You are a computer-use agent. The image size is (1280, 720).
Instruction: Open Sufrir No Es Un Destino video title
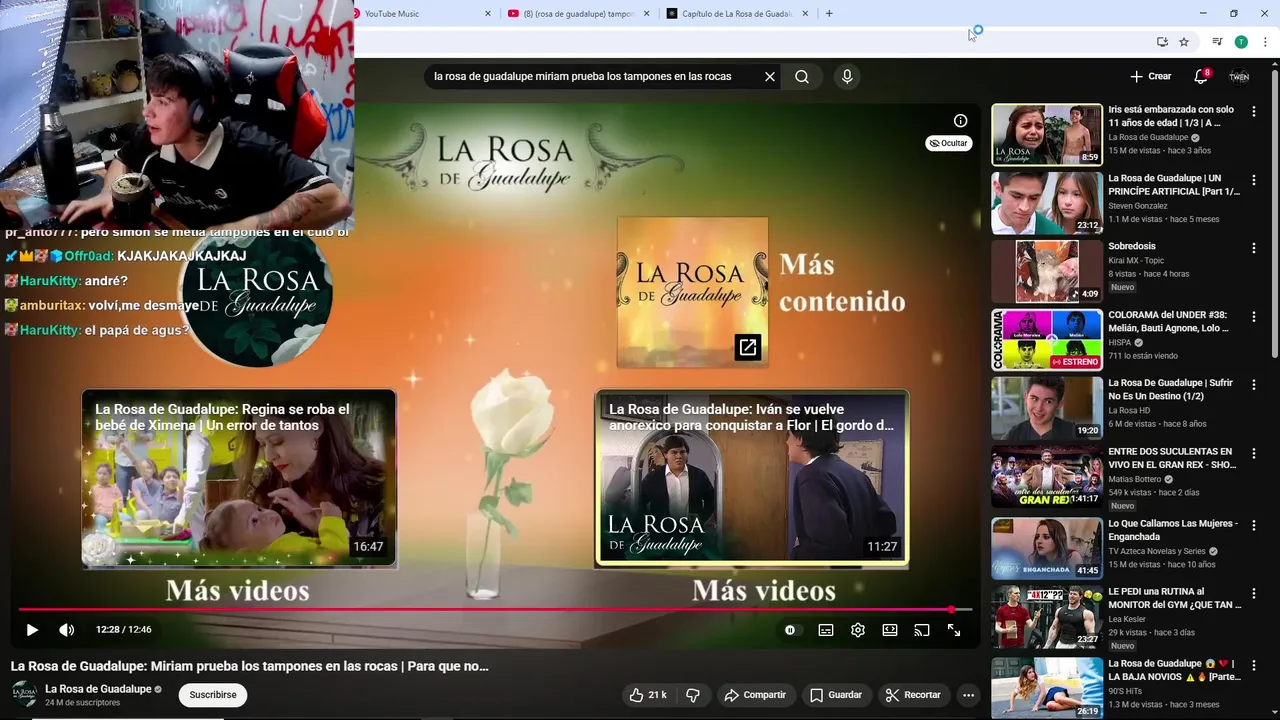coord(1171,389)
